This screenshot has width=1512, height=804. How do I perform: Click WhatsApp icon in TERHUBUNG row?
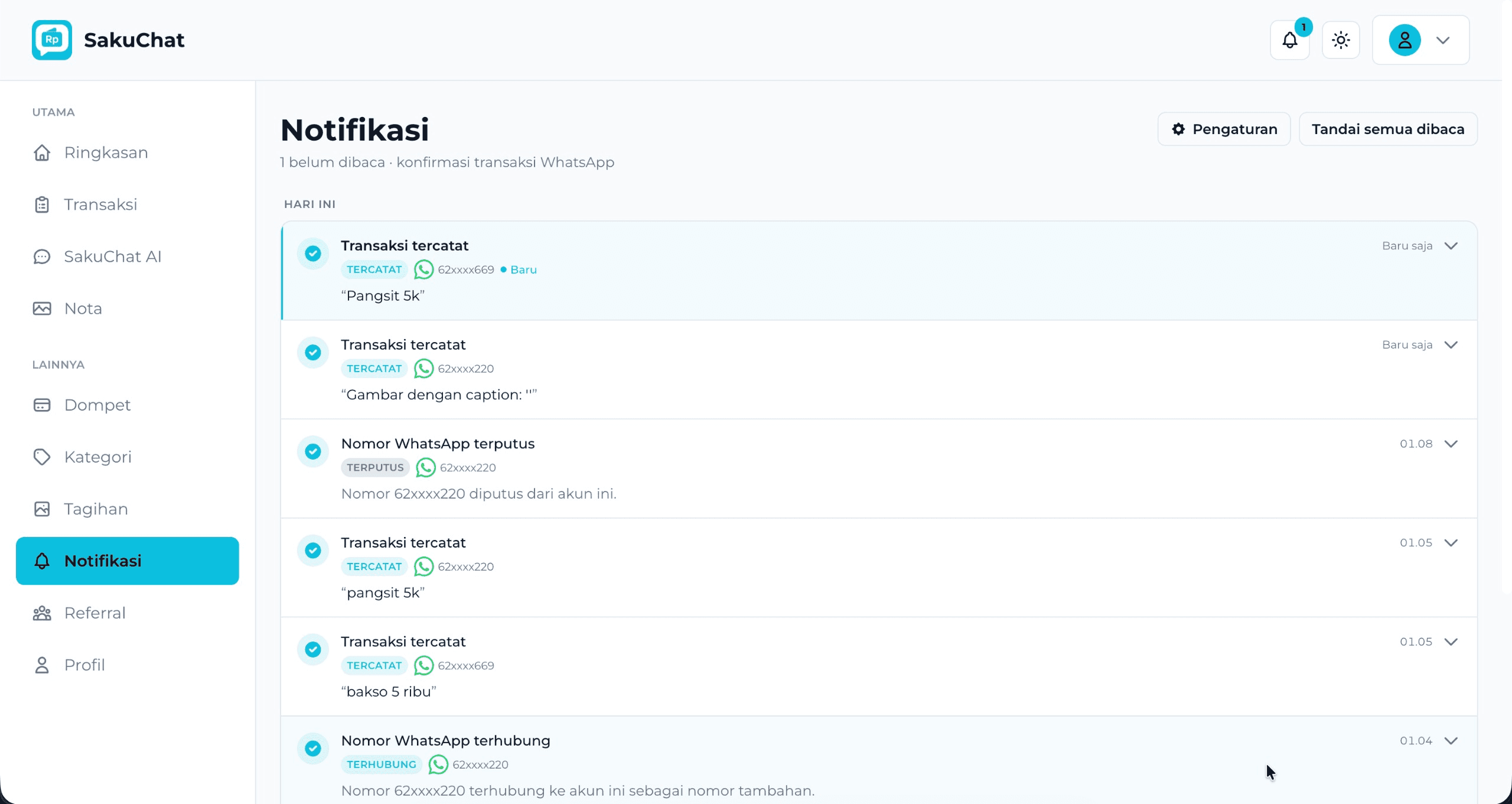(x=438, y=764)
